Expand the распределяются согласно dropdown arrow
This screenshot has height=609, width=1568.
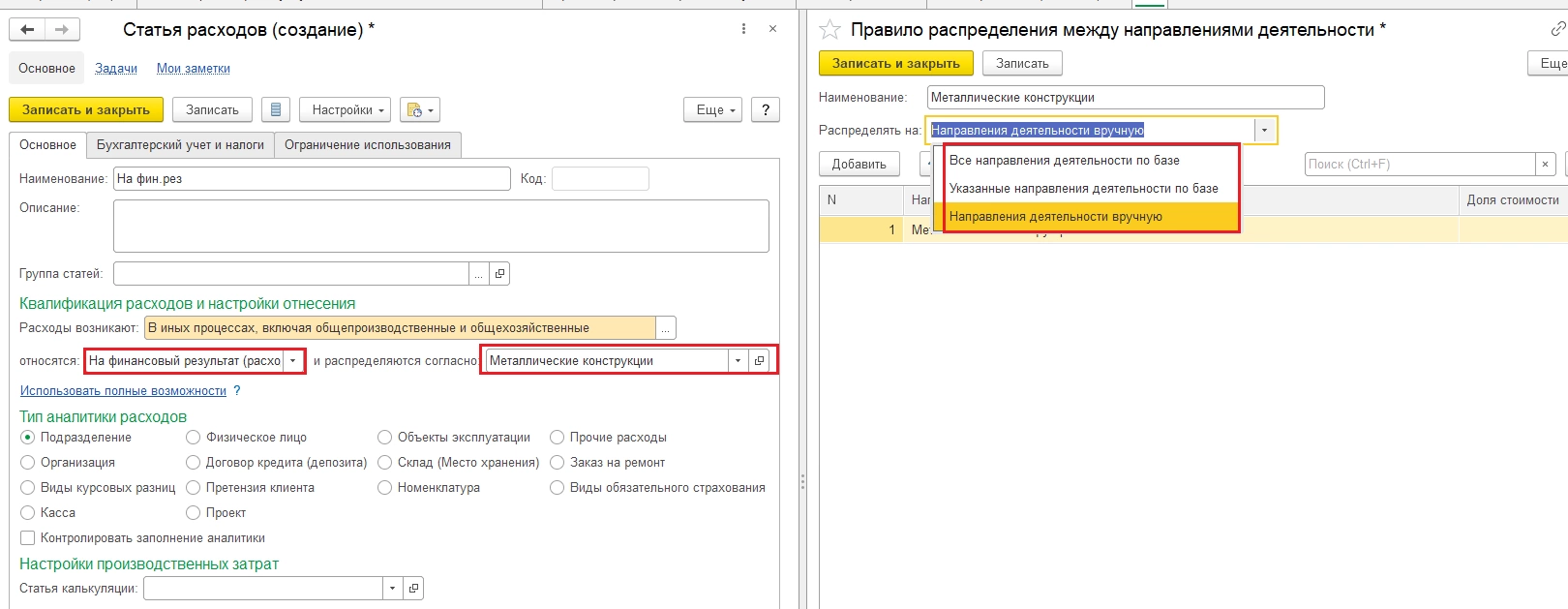[739, 361]
